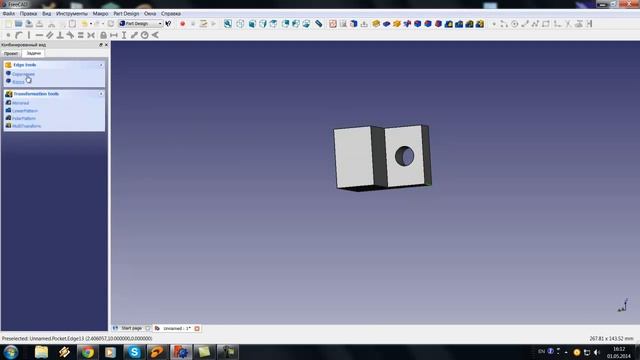Select the Unnamed : 1* document tab
640x360 pixels.
click(x=177, y=328)
